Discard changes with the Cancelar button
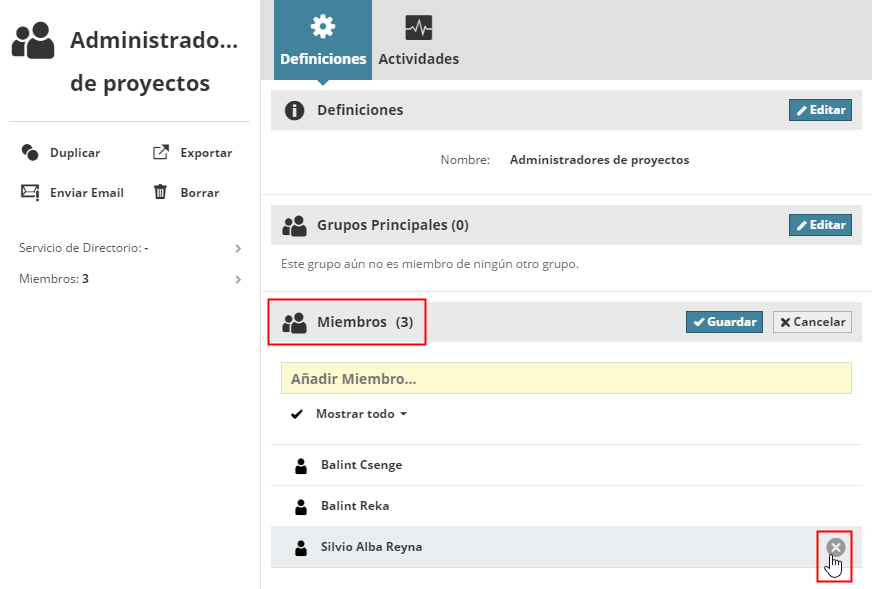 [x=812, y=322]
